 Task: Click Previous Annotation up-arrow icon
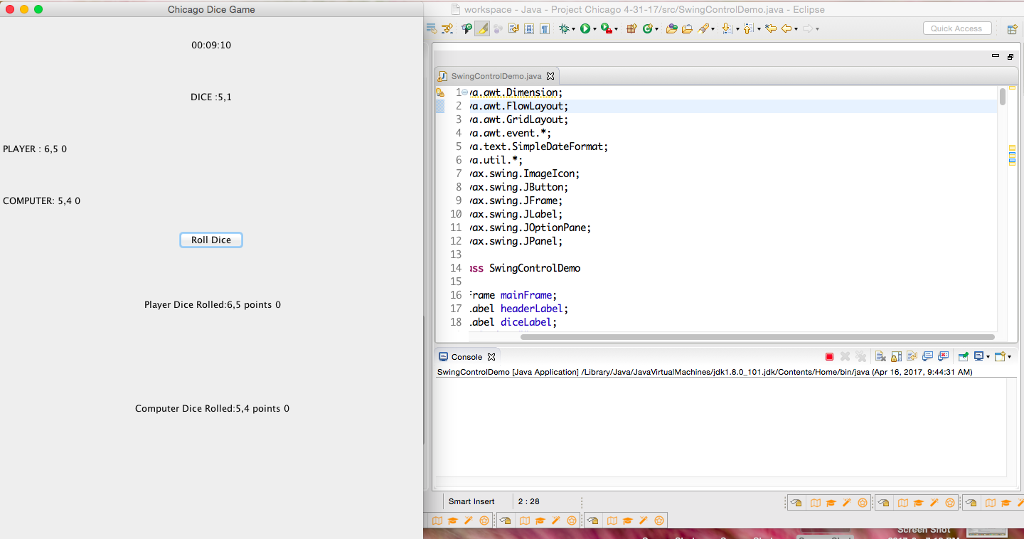(x=748, y=29)
